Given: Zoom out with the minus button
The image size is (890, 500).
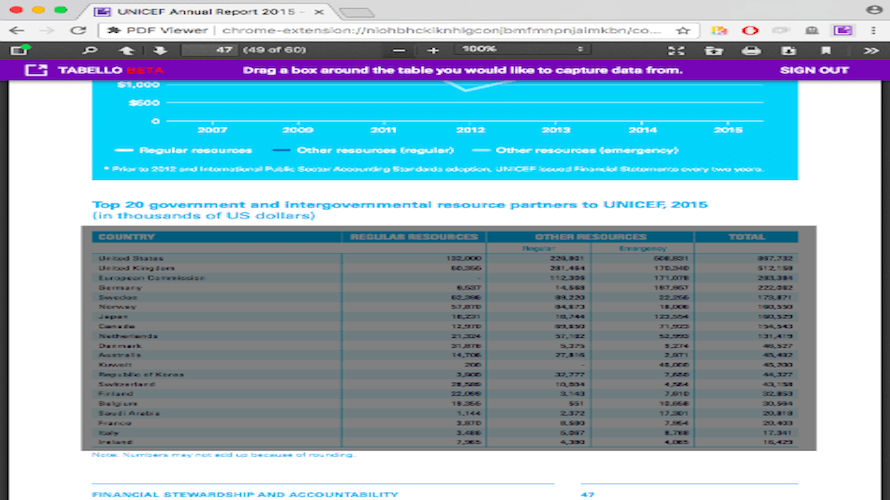Looking at the screenshot, I should pos(399,51).
